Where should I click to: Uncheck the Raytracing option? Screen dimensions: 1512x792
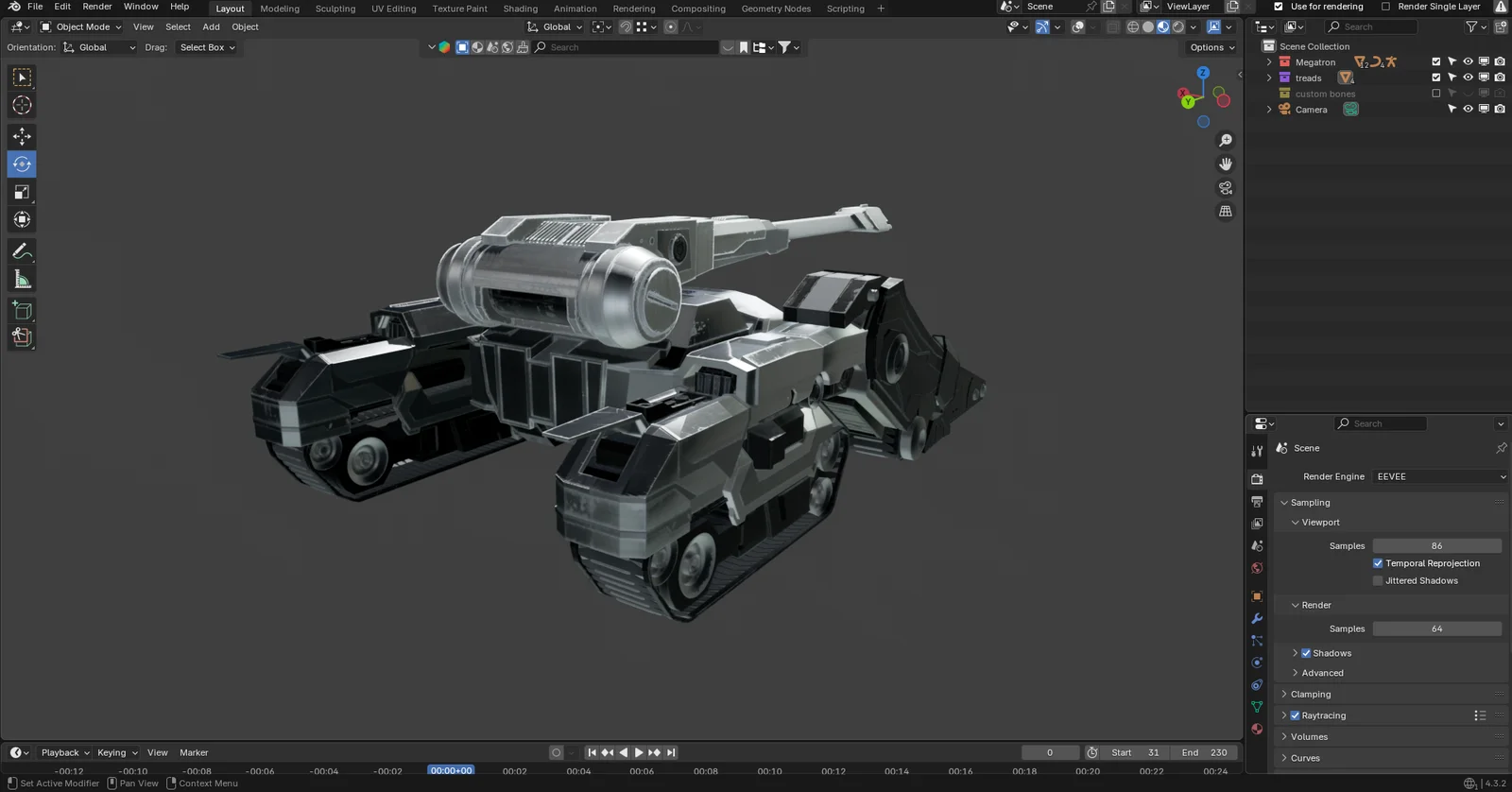[1295, 715]
